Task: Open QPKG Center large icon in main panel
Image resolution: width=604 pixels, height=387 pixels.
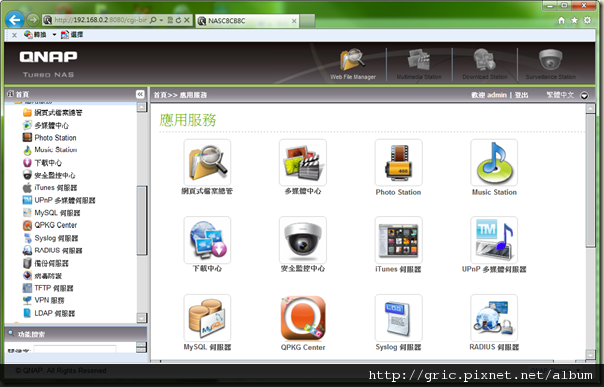Action: tap(303, 318)
